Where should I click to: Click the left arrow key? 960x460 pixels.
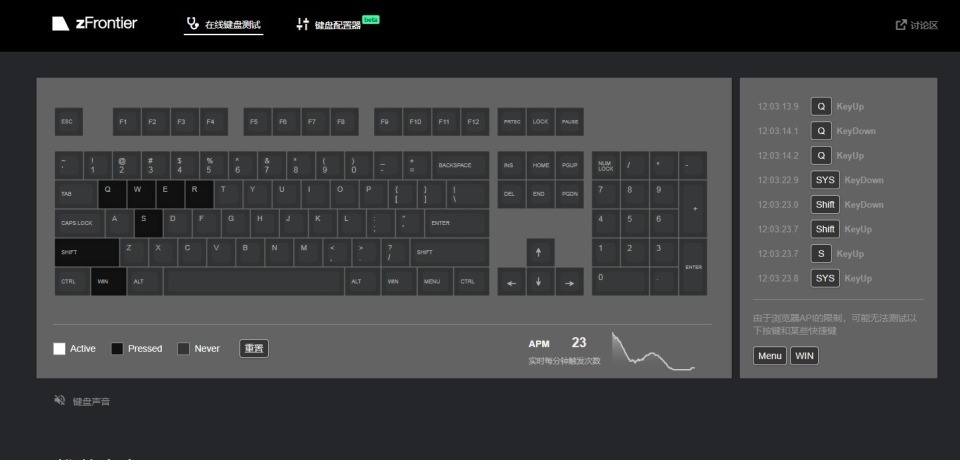[x=511, y=282]
